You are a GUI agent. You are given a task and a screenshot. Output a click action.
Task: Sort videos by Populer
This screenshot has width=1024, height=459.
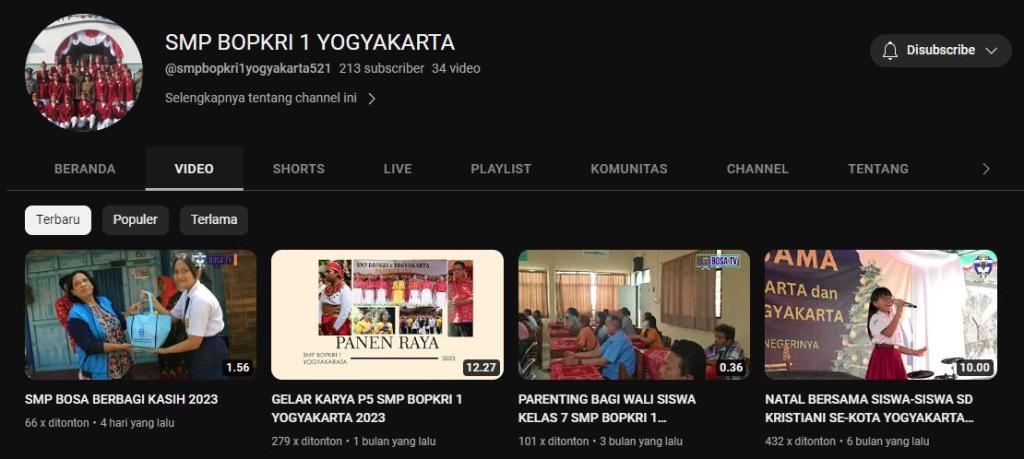[x=135, y=220]
